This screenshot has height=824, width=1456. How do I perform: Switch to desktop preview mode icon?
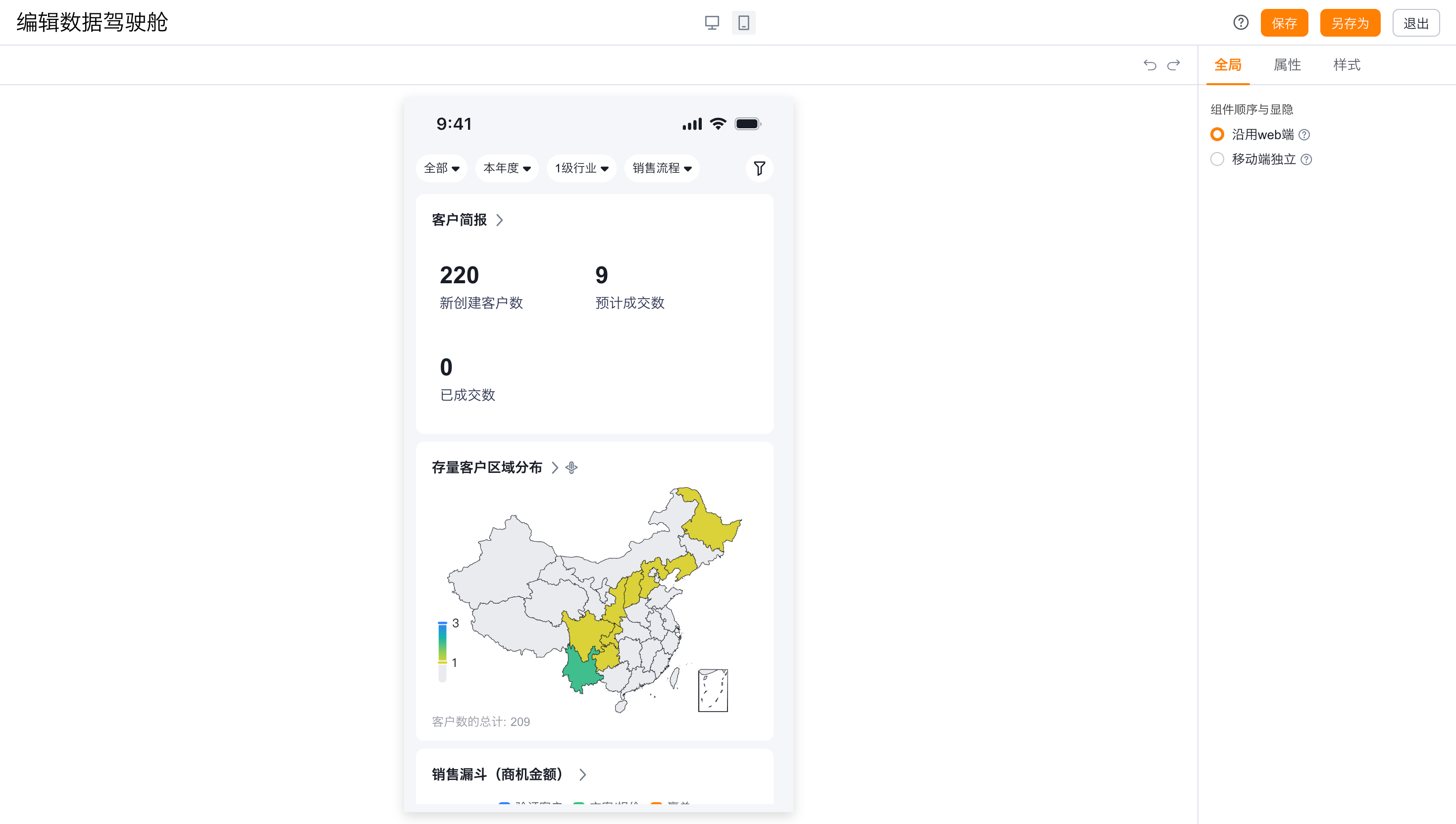coord(712,23)
